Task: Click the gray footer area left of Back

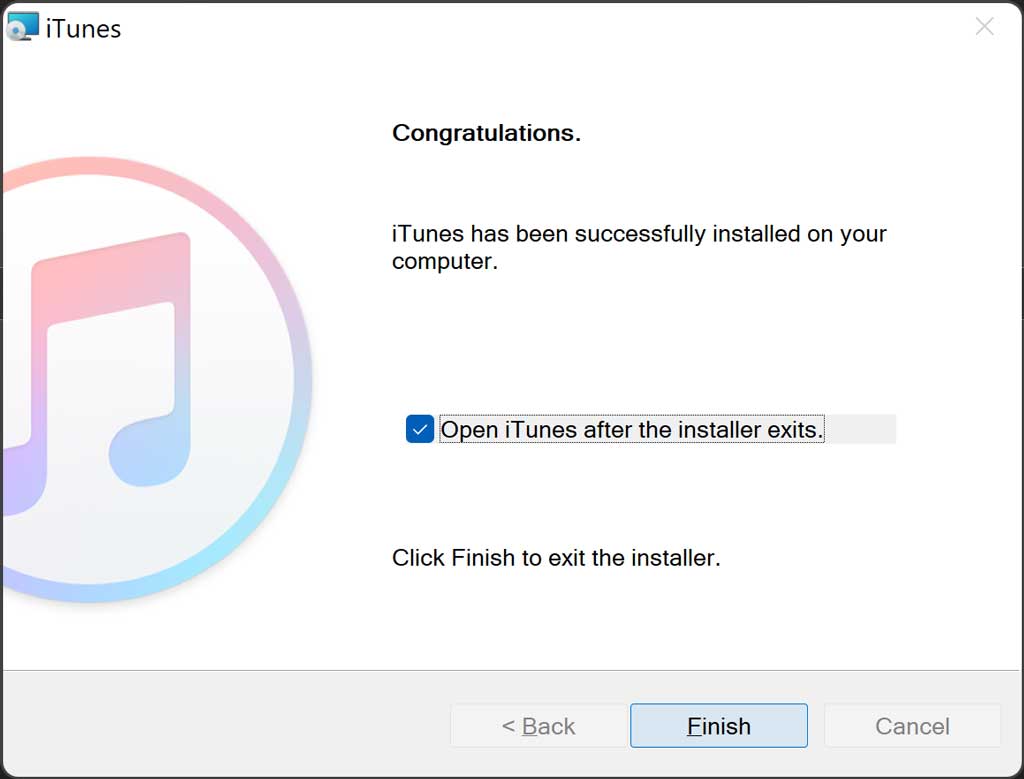Action: (x=225, y=725)
